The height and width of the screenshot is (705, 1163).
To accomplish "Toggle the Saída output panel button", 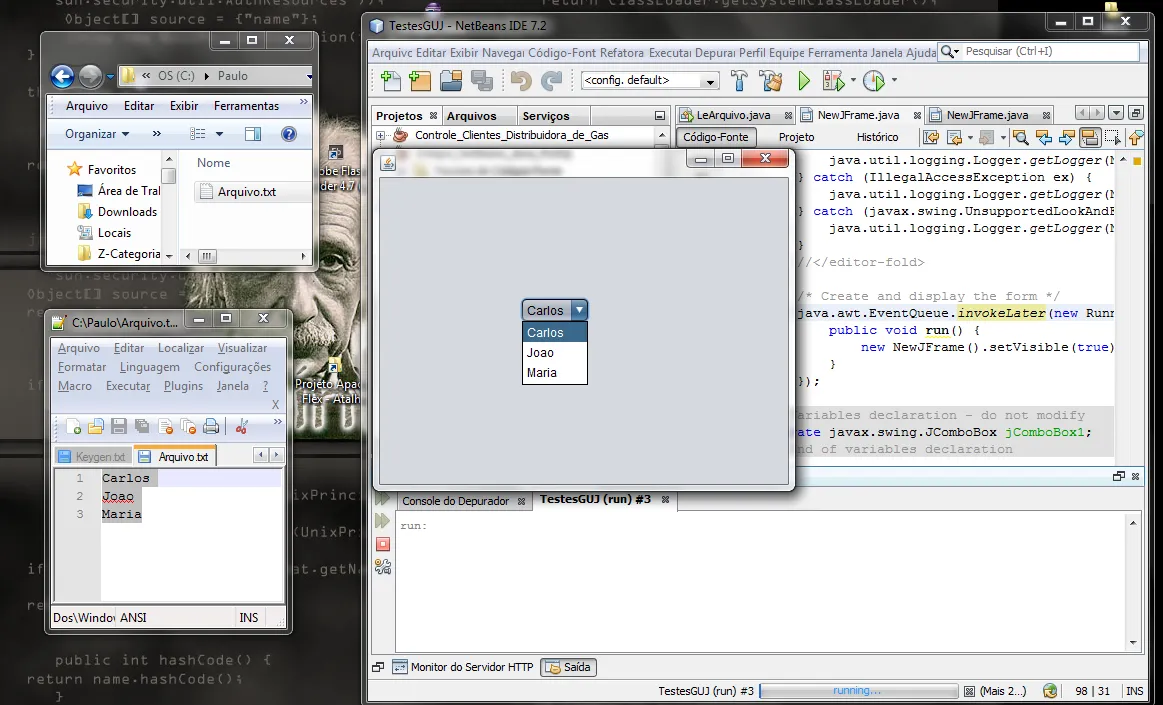I will (568, 667).
